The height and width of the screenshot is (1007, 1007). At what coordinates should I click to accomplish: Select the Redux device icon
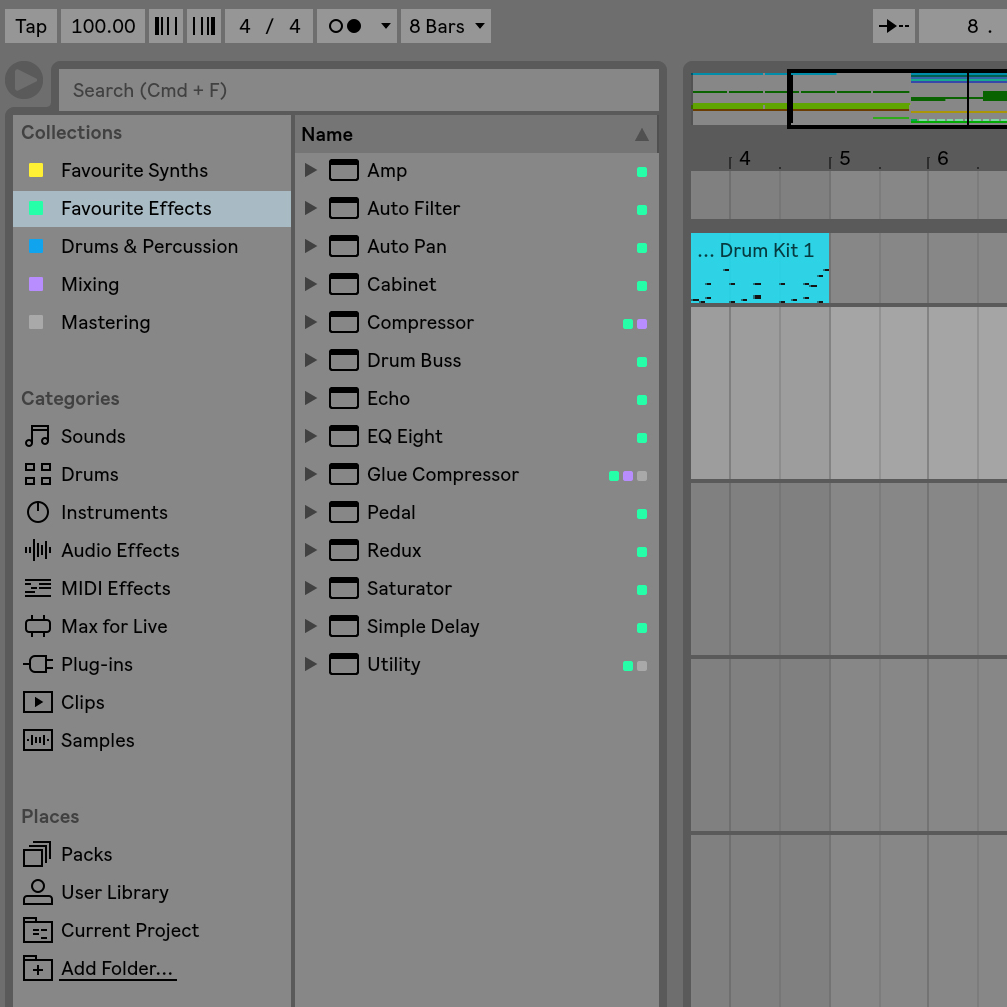[344, 550]
